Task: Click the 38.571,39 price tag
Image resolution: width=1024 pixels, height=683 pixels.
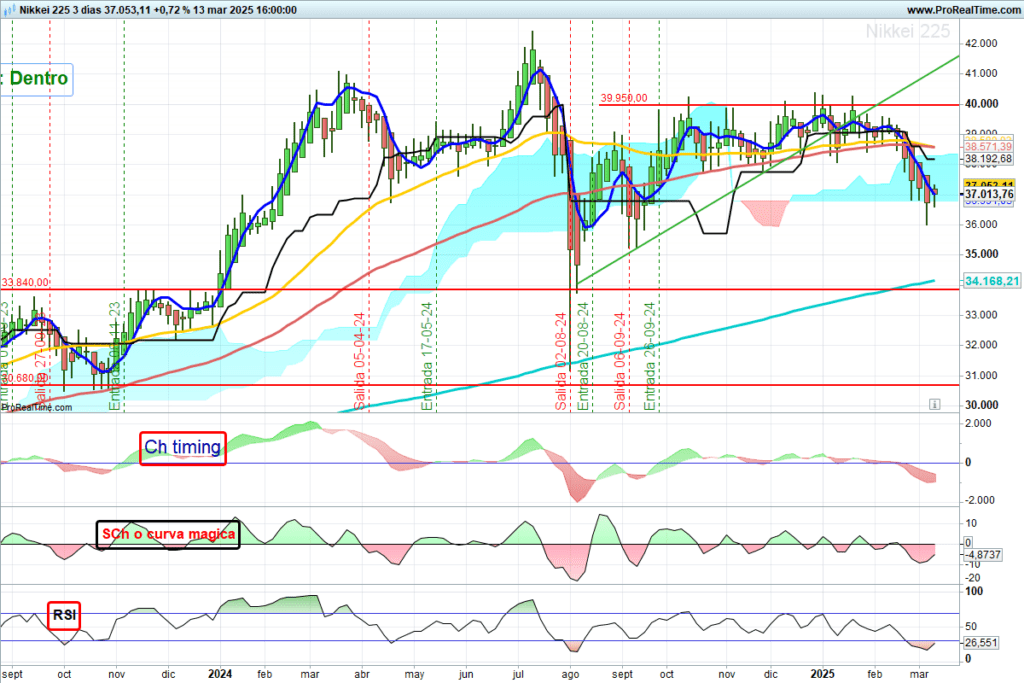Action: click(988, 148)
